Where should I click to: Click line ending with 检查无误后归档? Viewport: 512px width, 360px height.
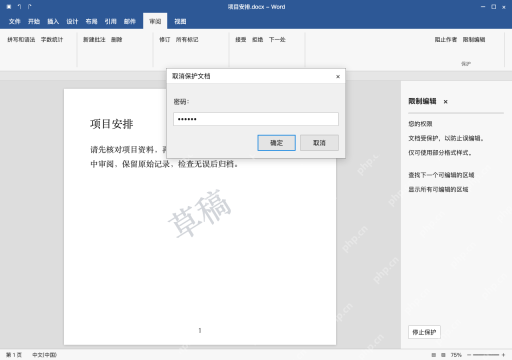pyautogui.click(x=164, y=164)
